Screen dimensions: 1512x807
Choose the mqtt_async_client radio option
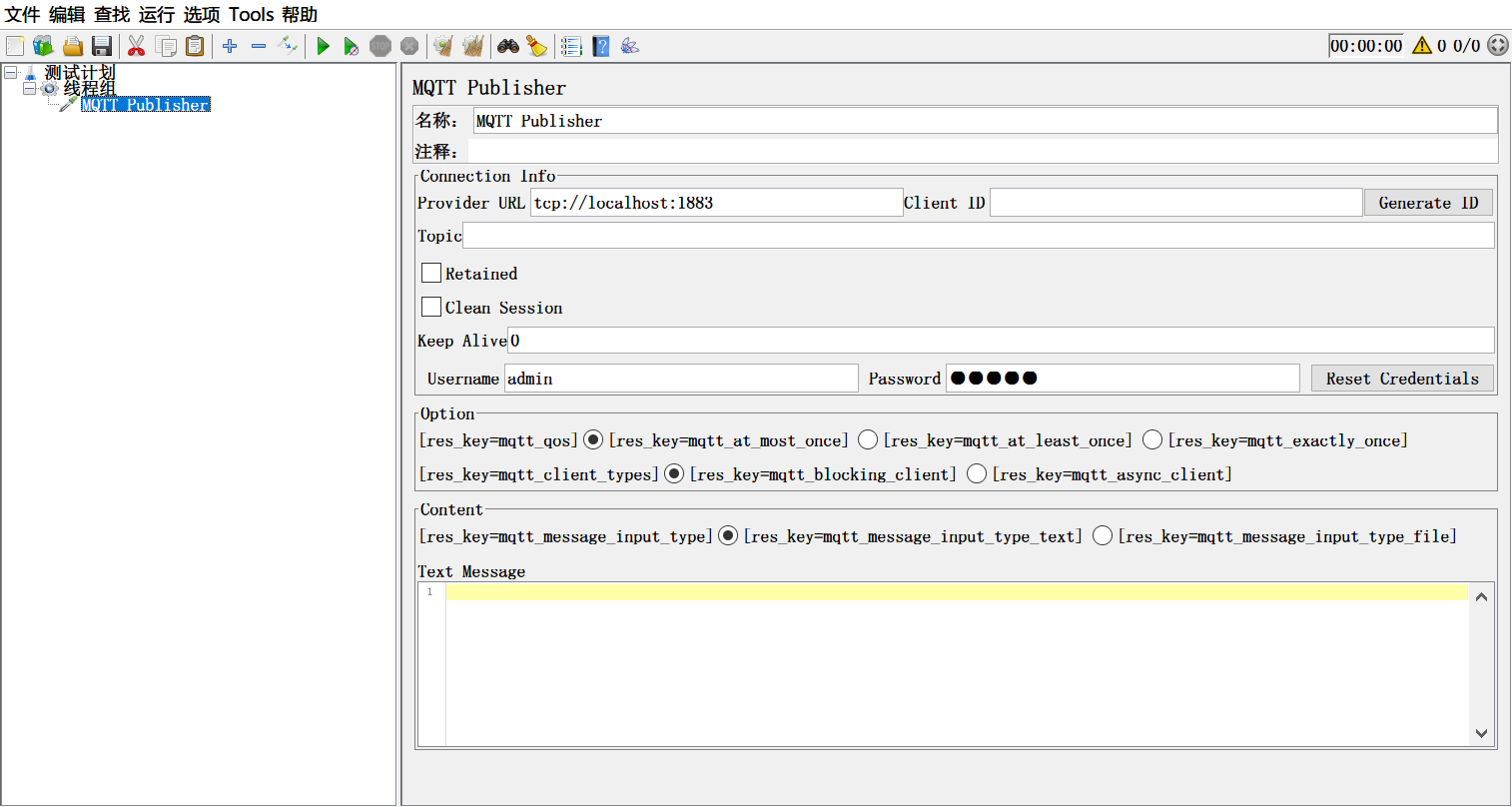click(x=977, y=473)
